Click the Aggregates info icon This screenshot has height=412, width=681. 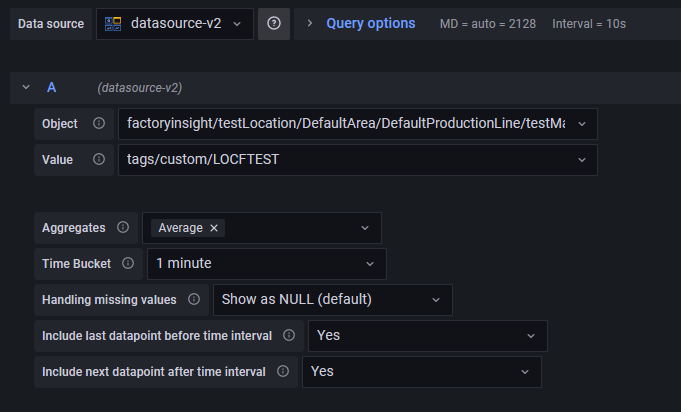point(123,228)
